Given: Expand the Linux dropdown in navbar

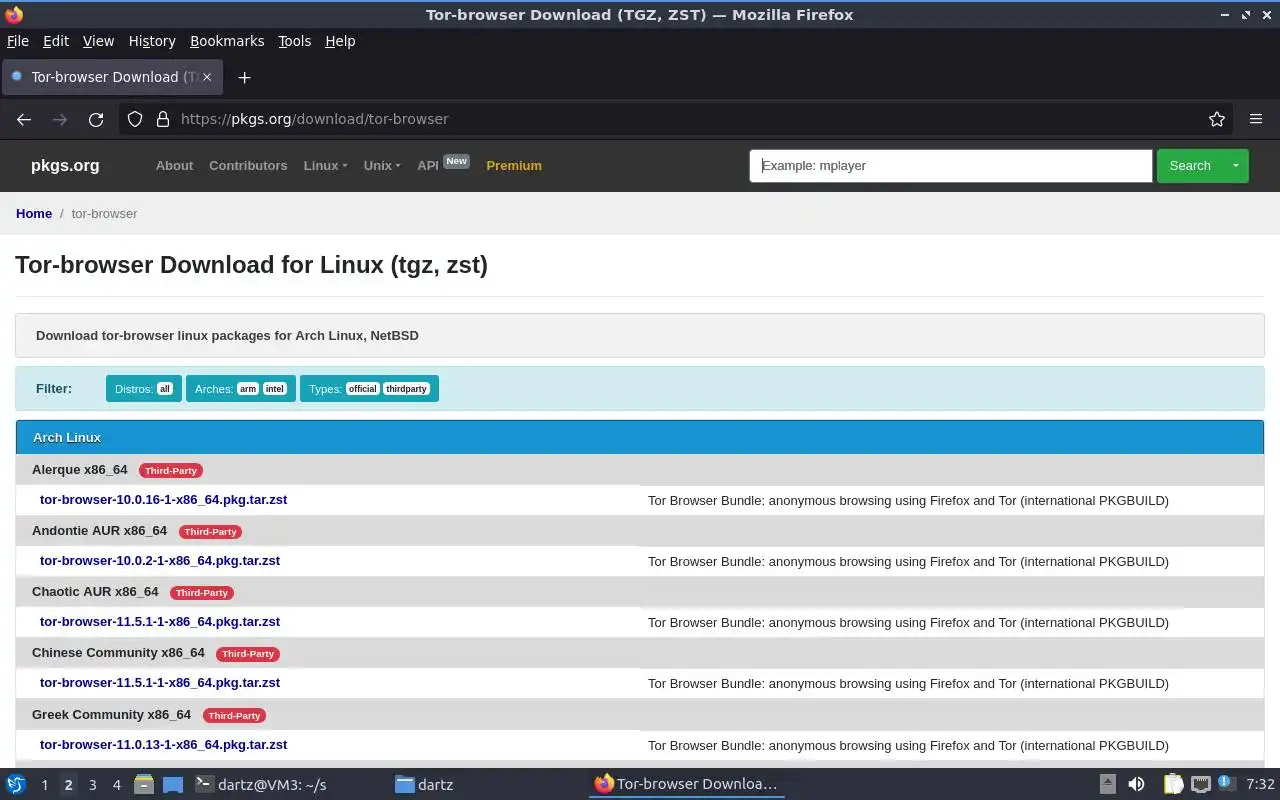Looking at the screenshot, I should [325, 166].
